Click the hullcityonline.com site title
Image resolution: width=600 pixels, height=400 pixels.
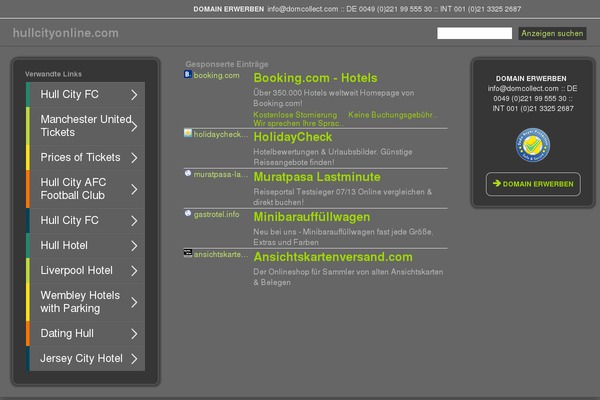66,33
